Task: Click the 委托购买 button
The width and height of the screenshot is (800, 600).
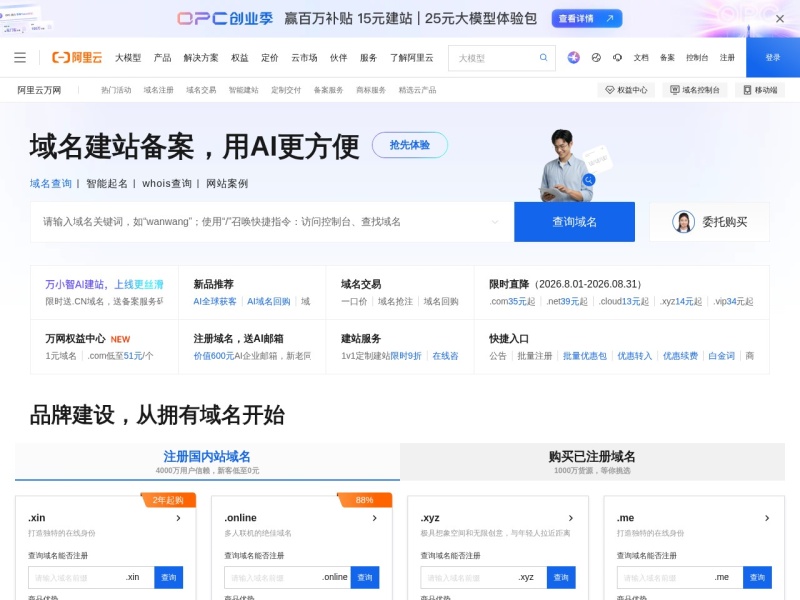Action: coord(709,222)
